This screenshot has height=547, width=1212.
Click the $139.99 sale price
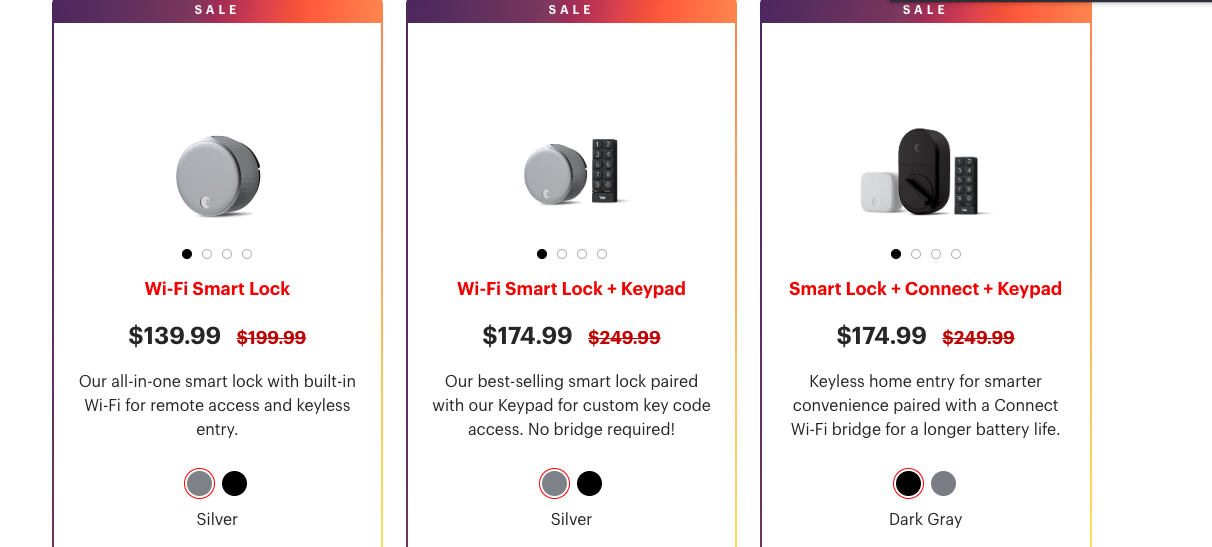tap(175, 336)
